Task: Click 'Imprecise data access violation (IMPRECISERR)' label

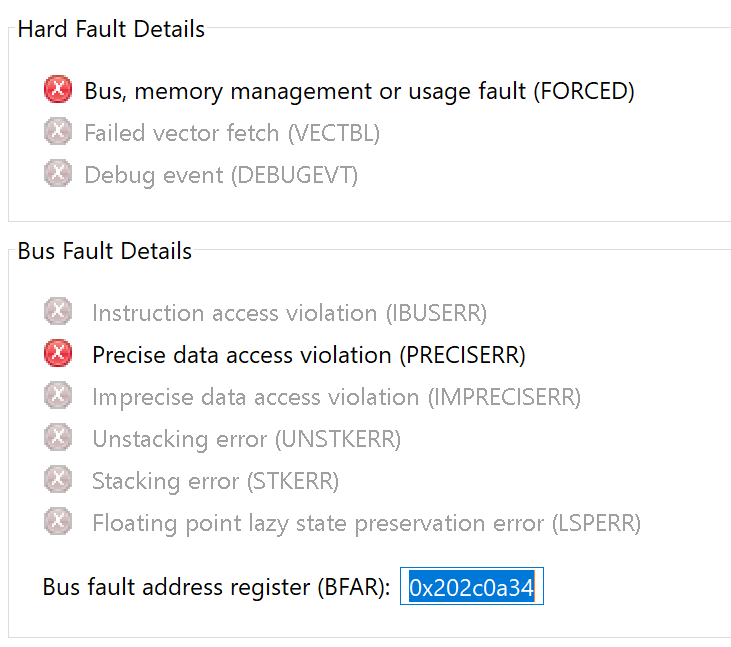Action: click(337, 398)
